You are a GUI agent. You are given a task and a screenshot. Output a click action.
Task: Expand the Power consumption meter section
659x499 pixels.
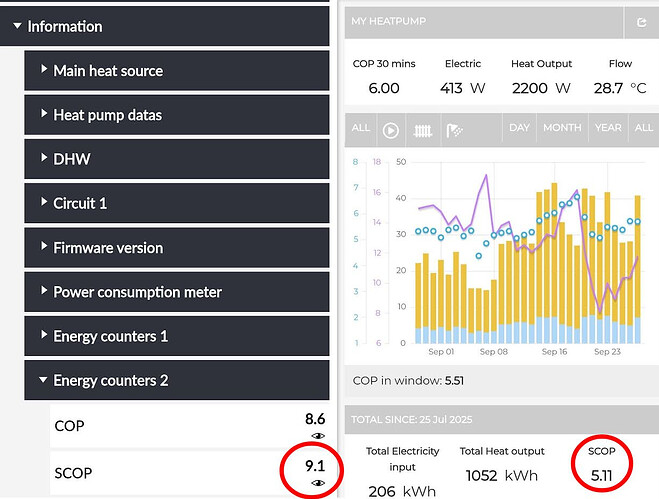click(177, 292)
